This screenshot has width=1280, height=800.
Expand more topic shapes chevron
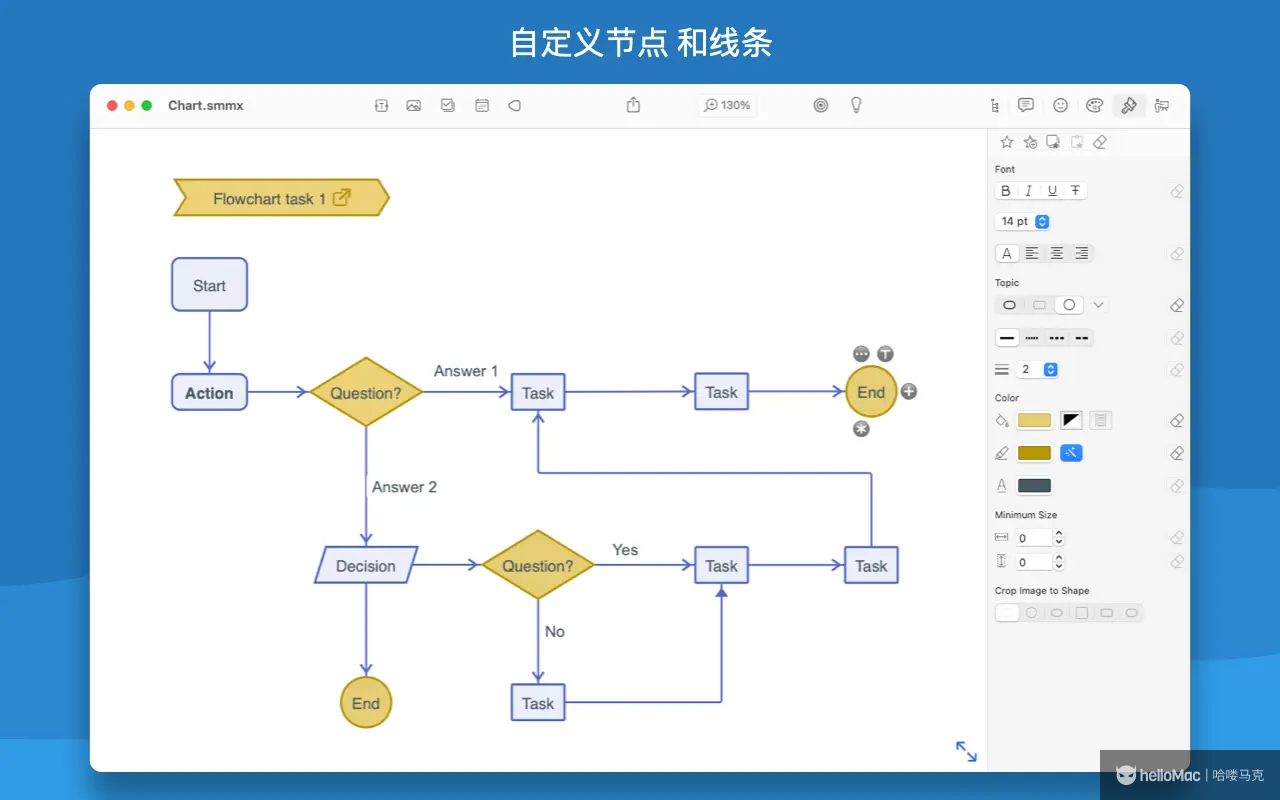[x=1099, y=305]
